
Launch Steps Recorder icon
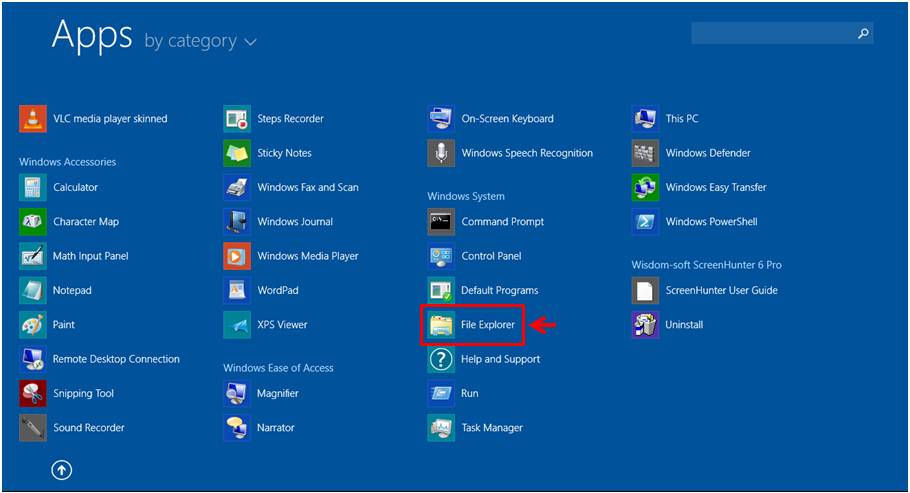pos(237,118)
